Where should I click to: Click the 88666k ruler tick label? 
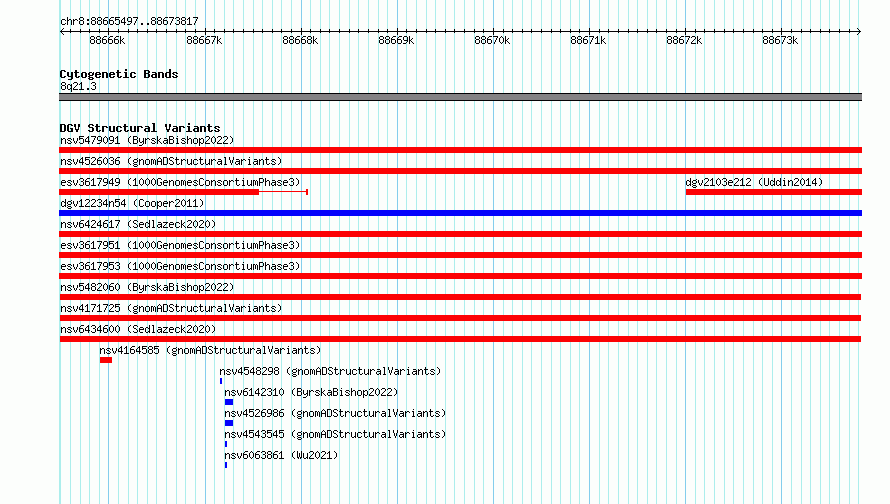tap(107, 40)
